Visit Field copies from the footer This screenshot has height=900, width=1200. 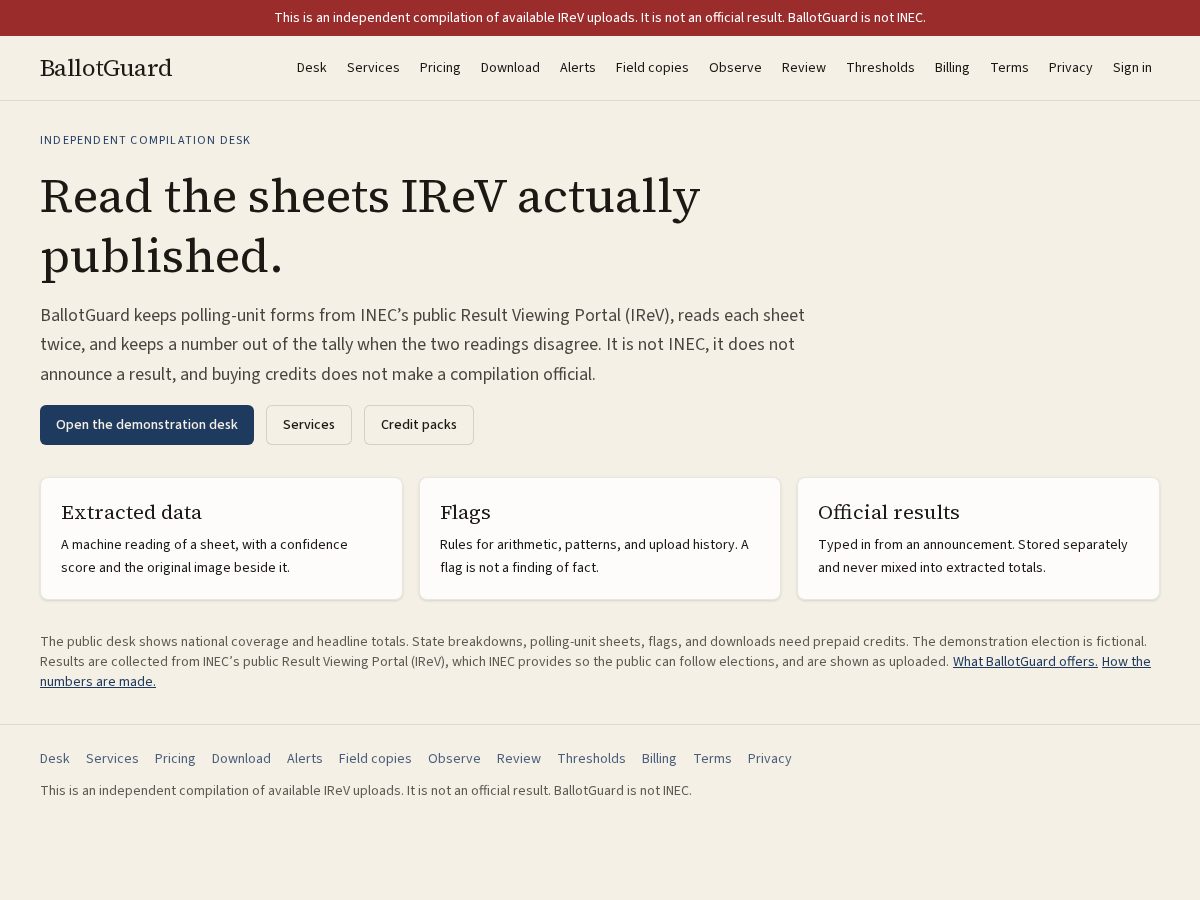pyautogui.click(x=375, y=758)
